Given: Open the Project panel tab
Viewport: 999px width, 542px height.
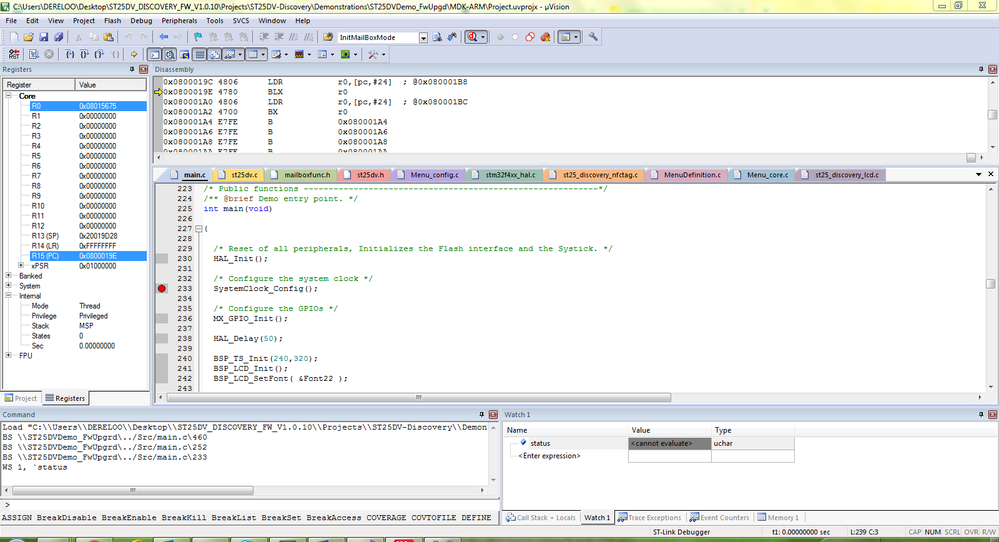Looking at the screenshot, I should pyautogui.click(x=20, y=398).
